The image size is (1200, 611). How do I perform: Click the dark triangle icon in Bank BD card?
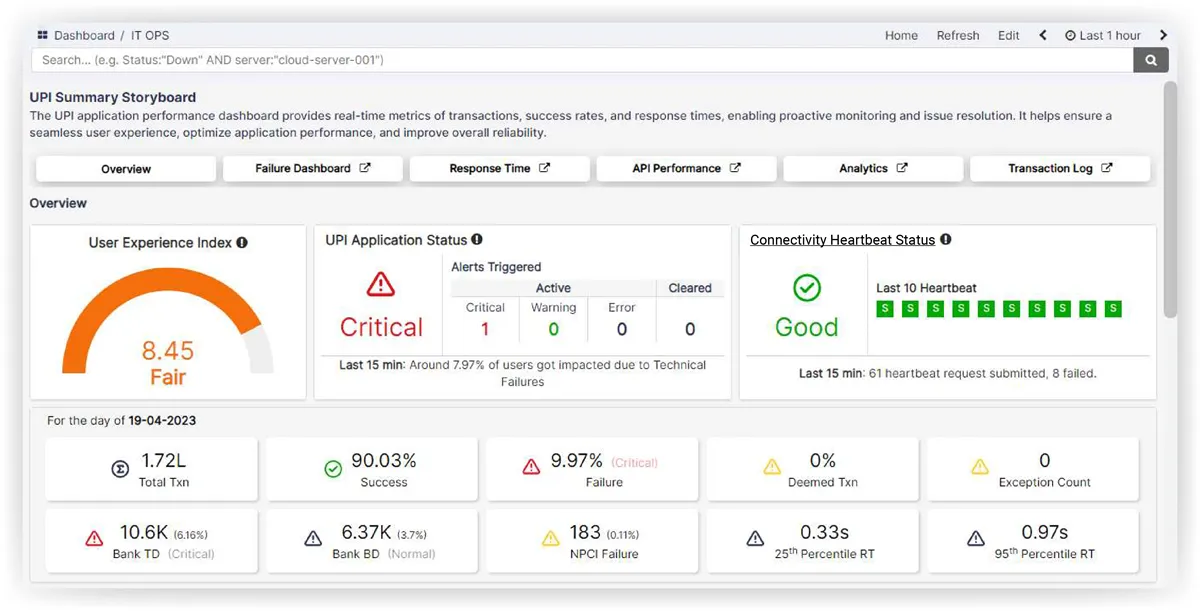(313, 539)
